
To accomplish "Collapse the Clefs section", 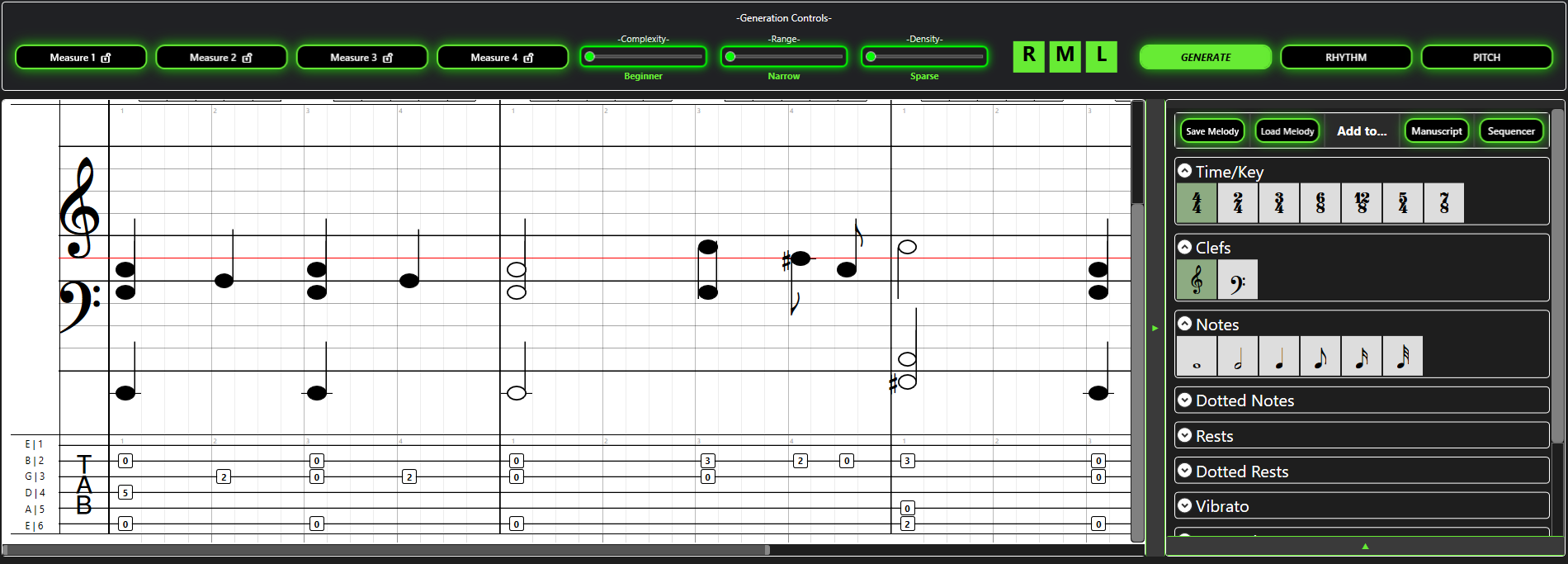I will (x=1185, y=247).
